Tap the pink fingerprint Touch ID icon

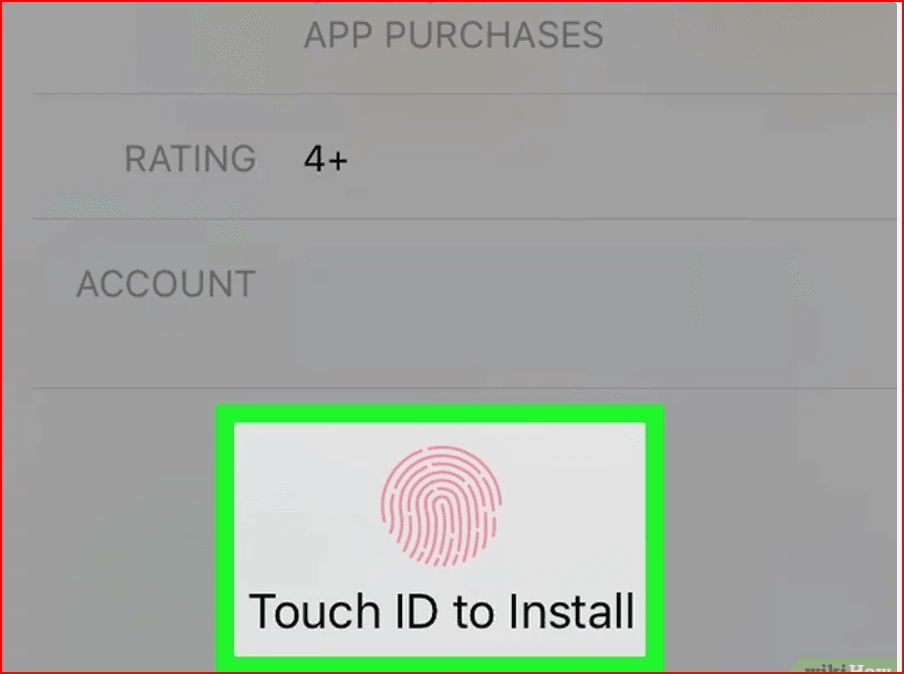click(x=440, y=505)
